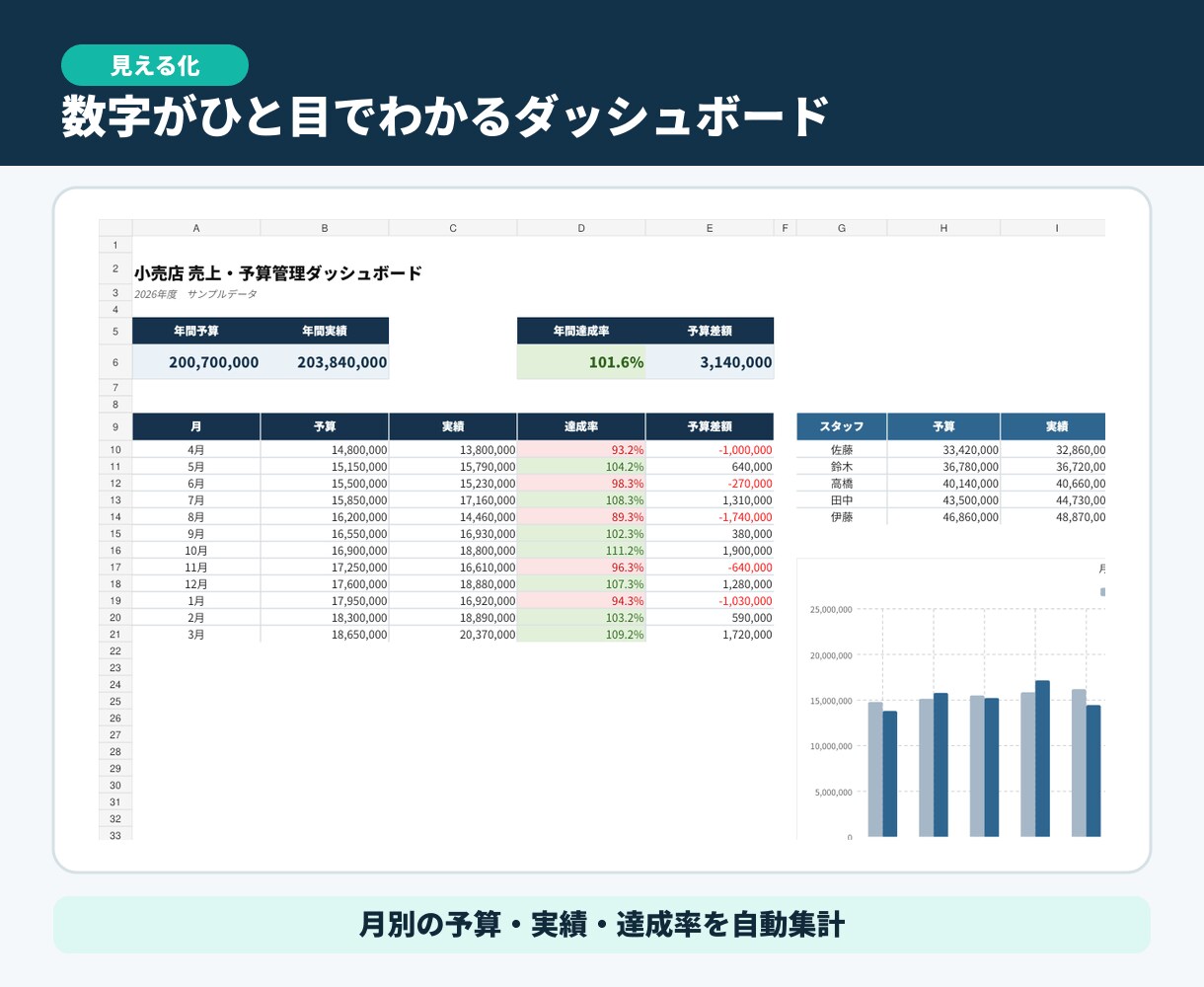Select actual cell 13,800,000
Image resolution: width=1204 pixels, height=987 pixels.
pyautogui.click(x=453, y=450)
